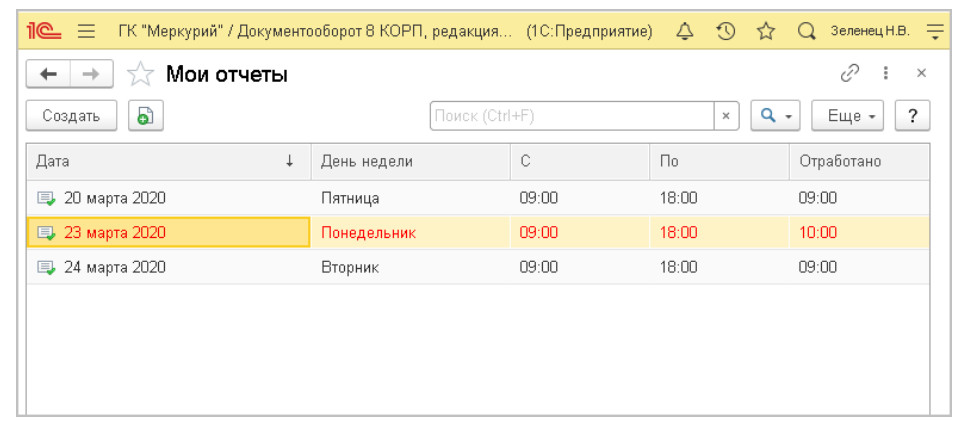Click the copy link chain icon
Screen dimensions: 963x426
click(850, 73)
